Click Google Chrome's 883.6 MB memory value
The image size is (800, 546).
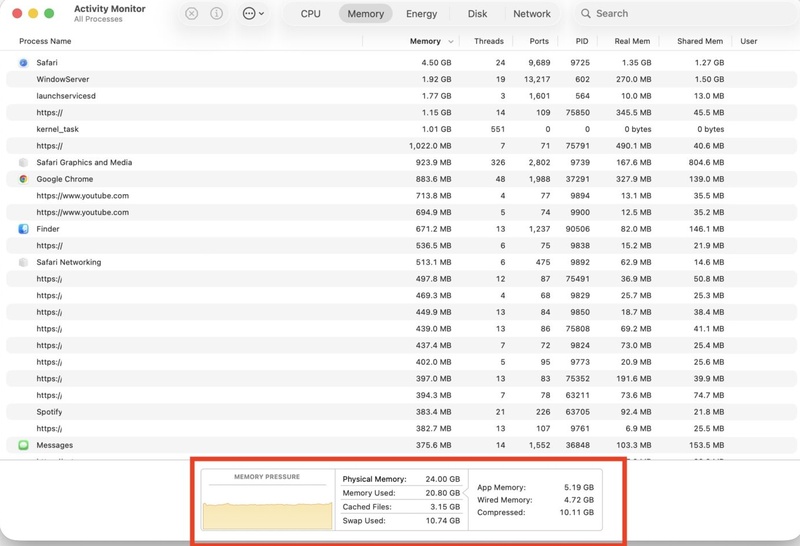(x=434, y=179)
